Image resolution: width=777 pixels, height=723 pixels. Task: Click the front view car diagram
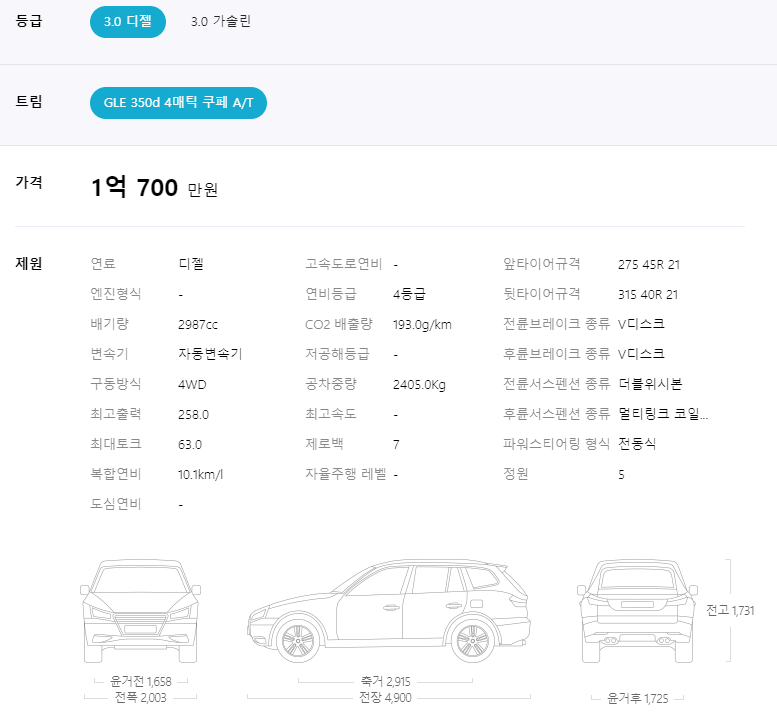141,611
